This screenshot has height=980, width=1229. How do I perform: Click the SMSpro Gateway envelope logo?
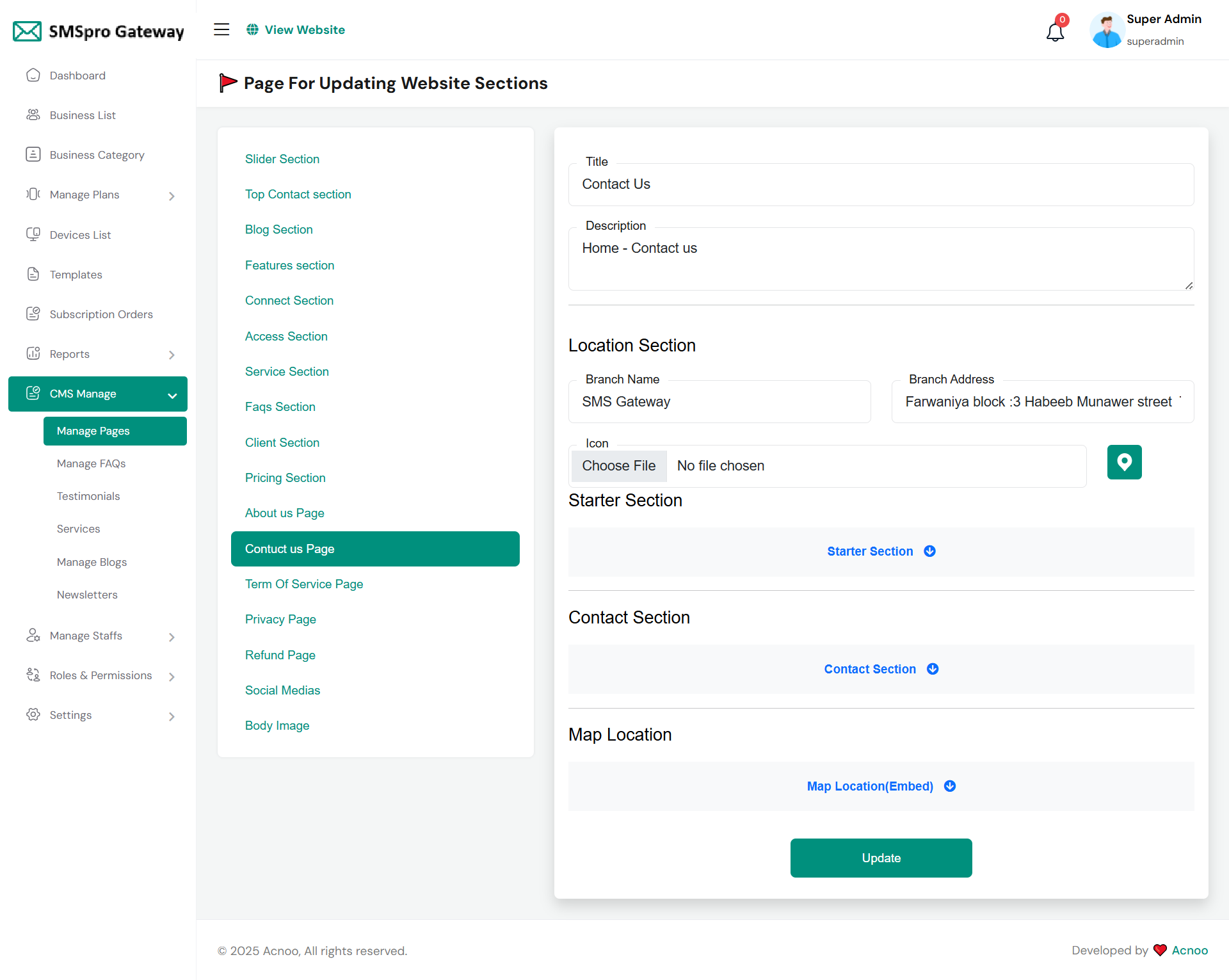click(28, 31)
